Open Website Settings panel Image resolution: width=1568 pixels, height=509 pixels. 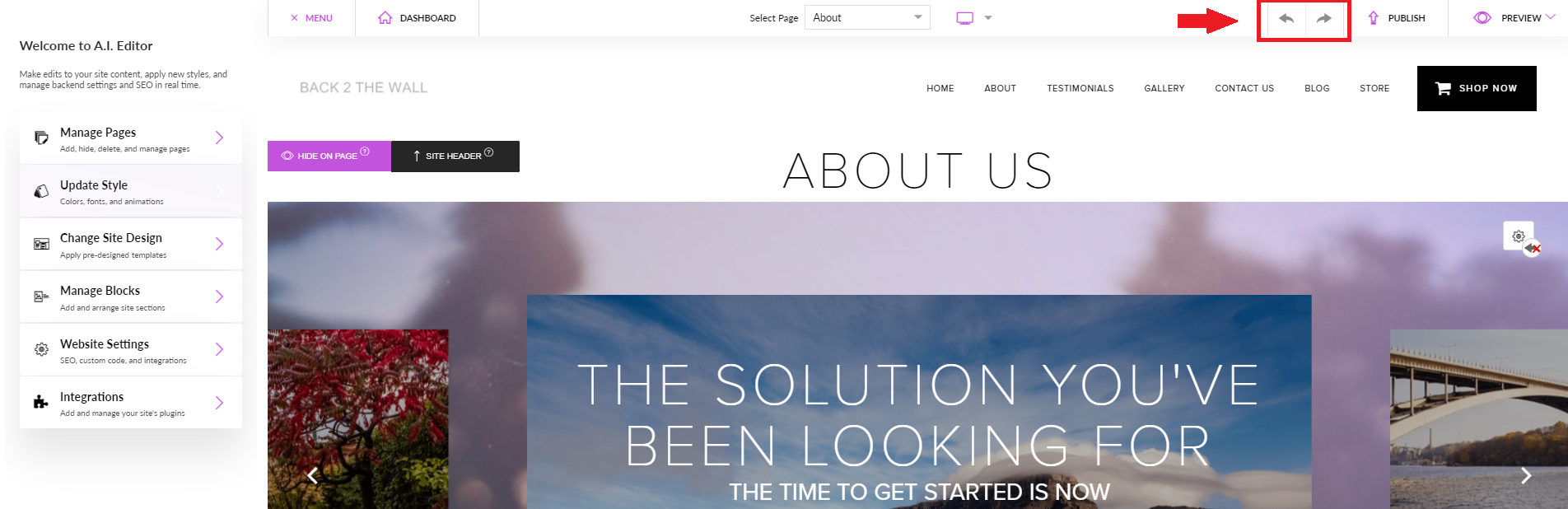click(x=131, y=350)
